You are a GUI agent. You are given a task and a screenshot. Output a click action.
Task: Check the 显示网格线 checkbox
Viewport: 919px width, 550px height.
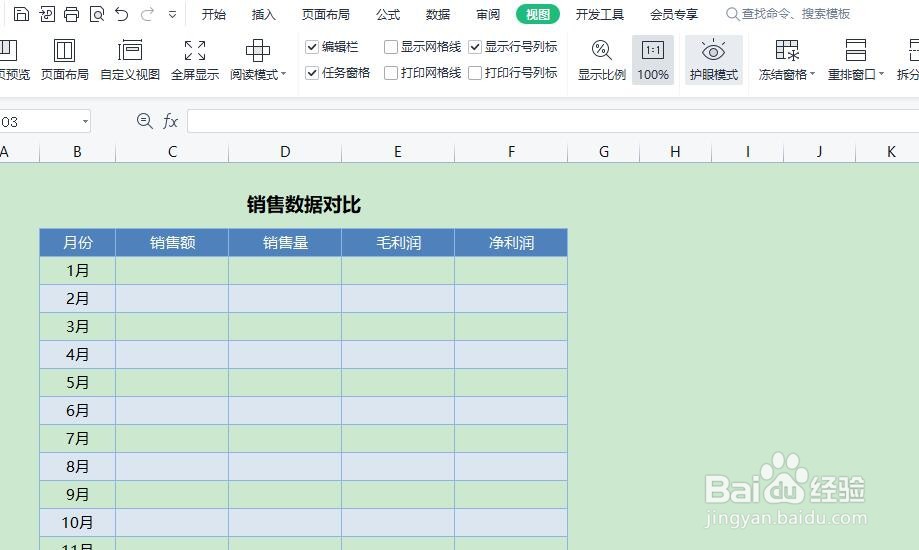[x=390, y=47]
